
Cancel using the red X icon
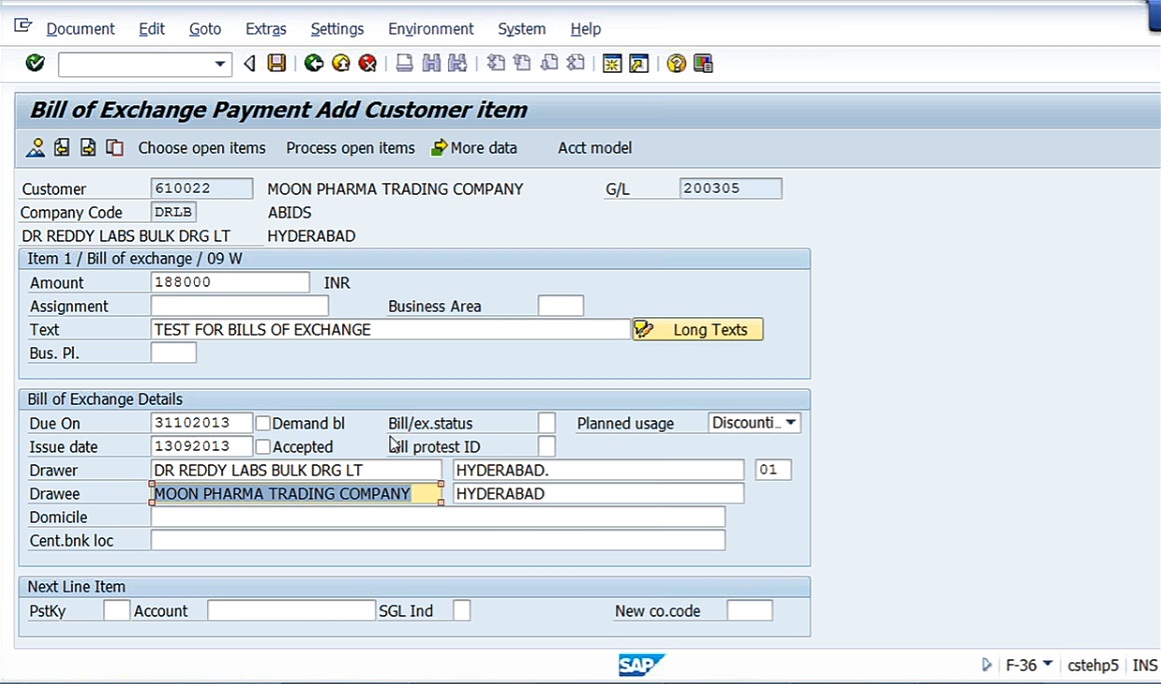coord(367,63)
